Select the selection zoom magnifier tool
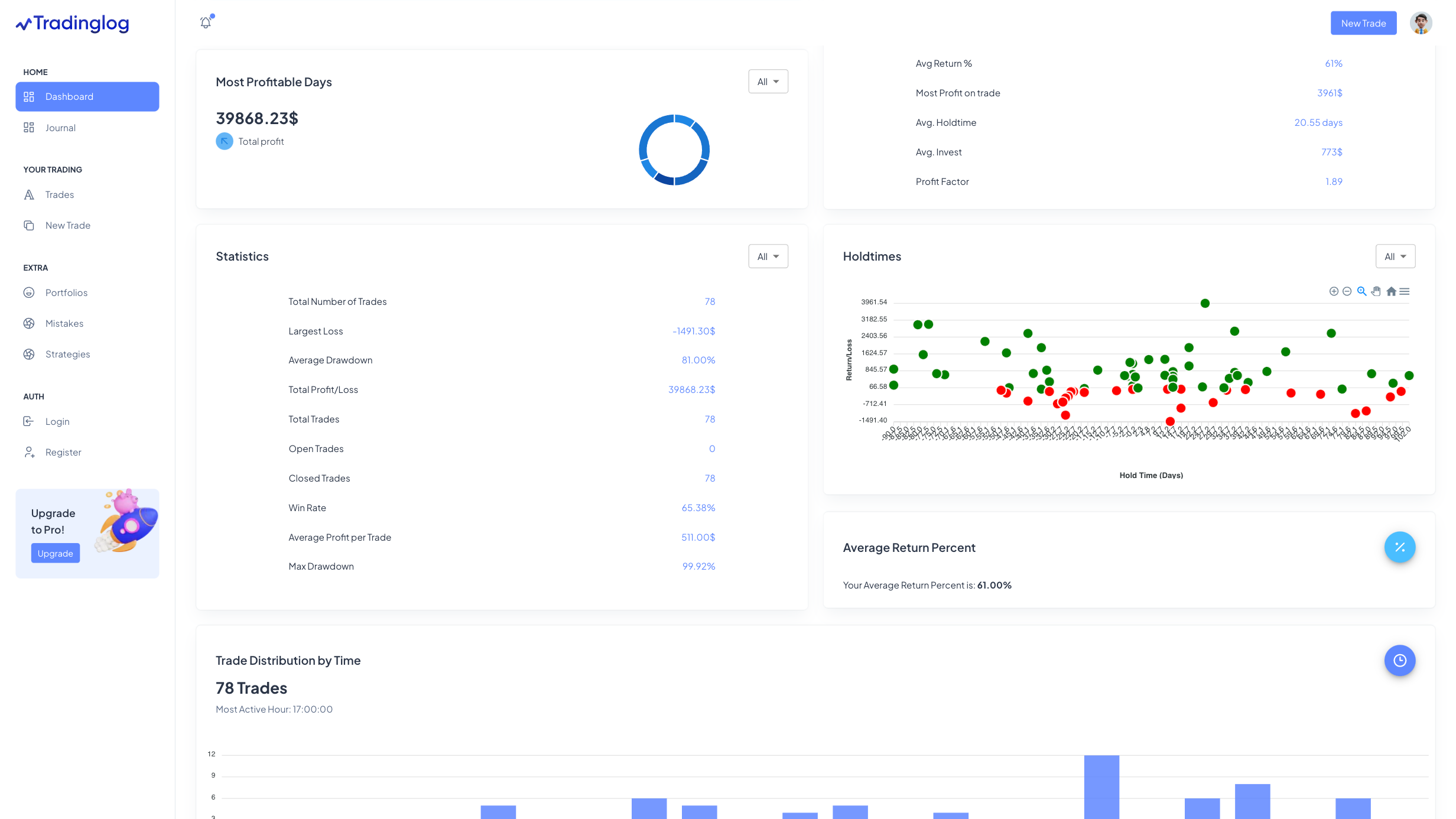1456x819 pixels. coord(1361,291)
